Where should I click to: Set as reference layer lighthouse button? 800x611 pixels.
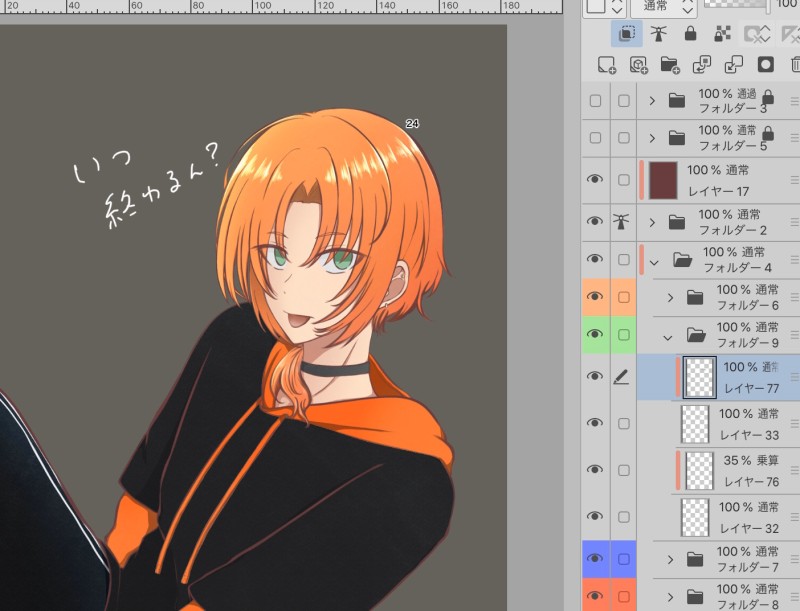click(658, 34)
